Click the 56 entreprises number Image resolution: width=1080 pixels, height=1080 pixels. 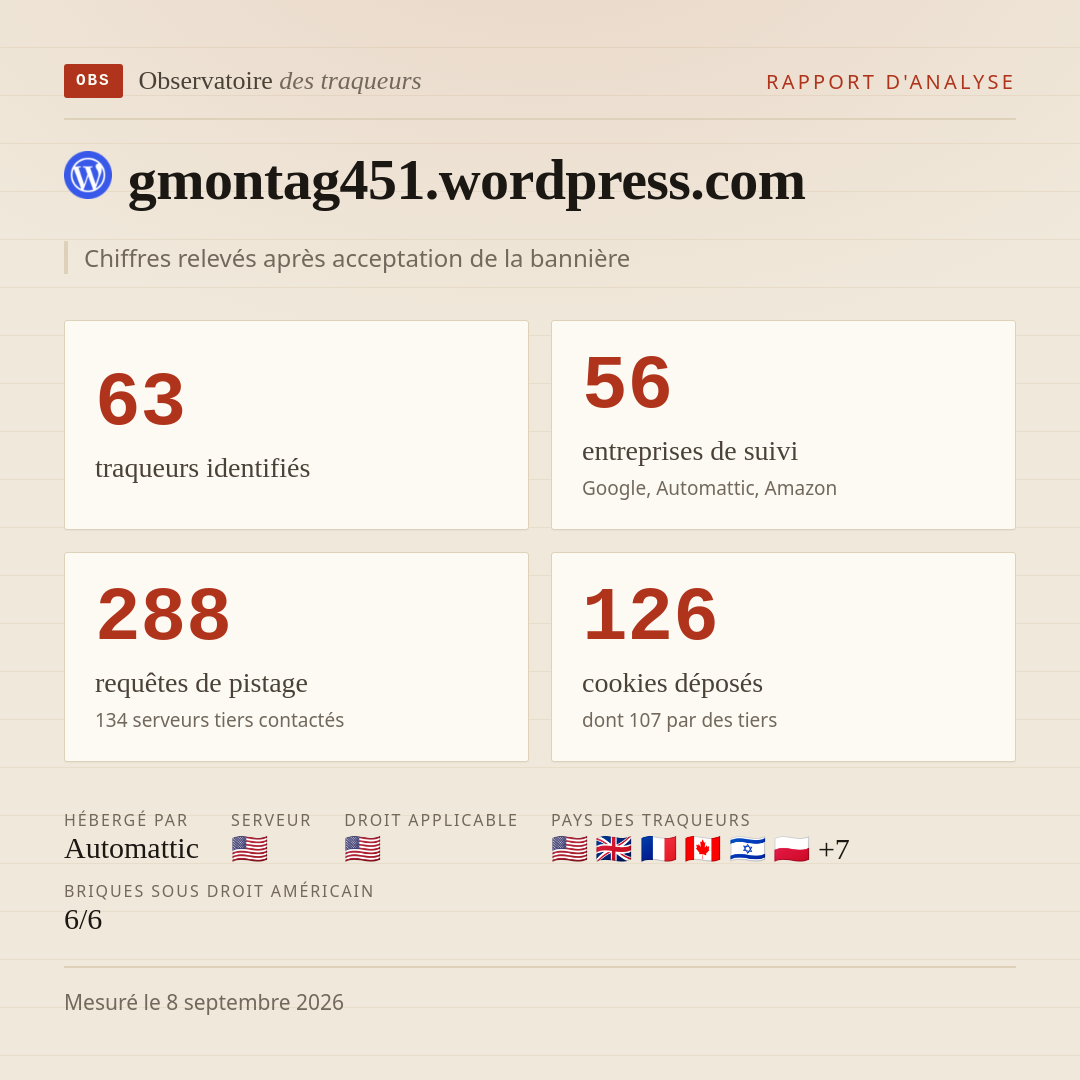627,382
